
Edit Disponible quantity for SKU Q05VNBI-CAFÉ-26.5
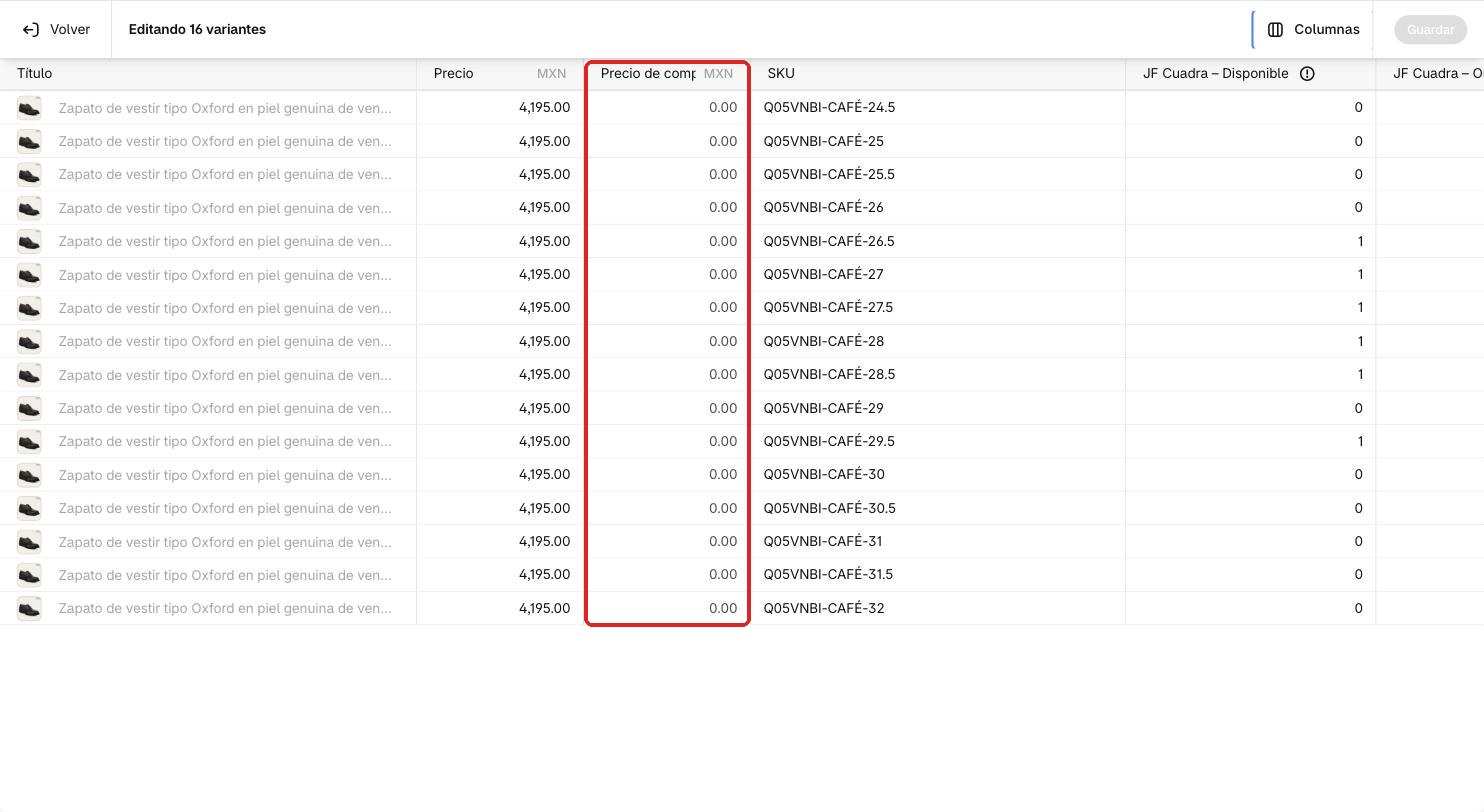[1250, 241]
